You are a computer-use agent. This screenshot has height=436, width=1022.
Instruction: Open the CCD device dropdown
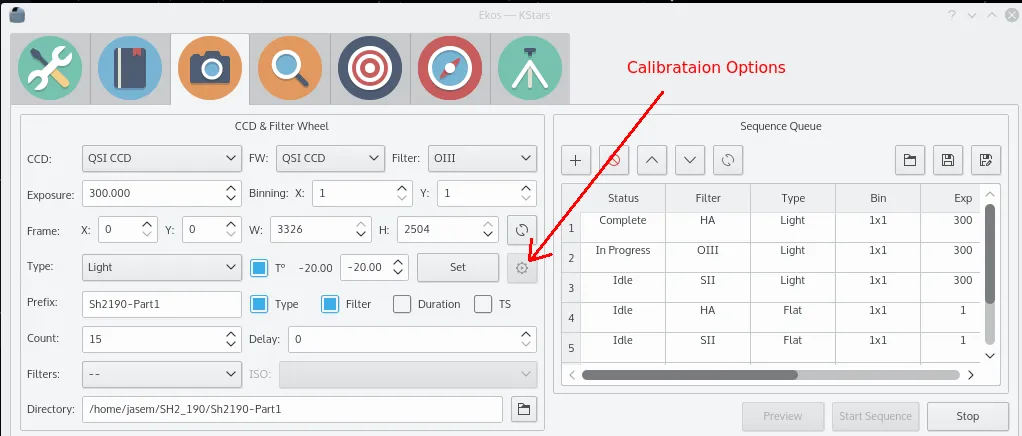click(x=162, y=158)
